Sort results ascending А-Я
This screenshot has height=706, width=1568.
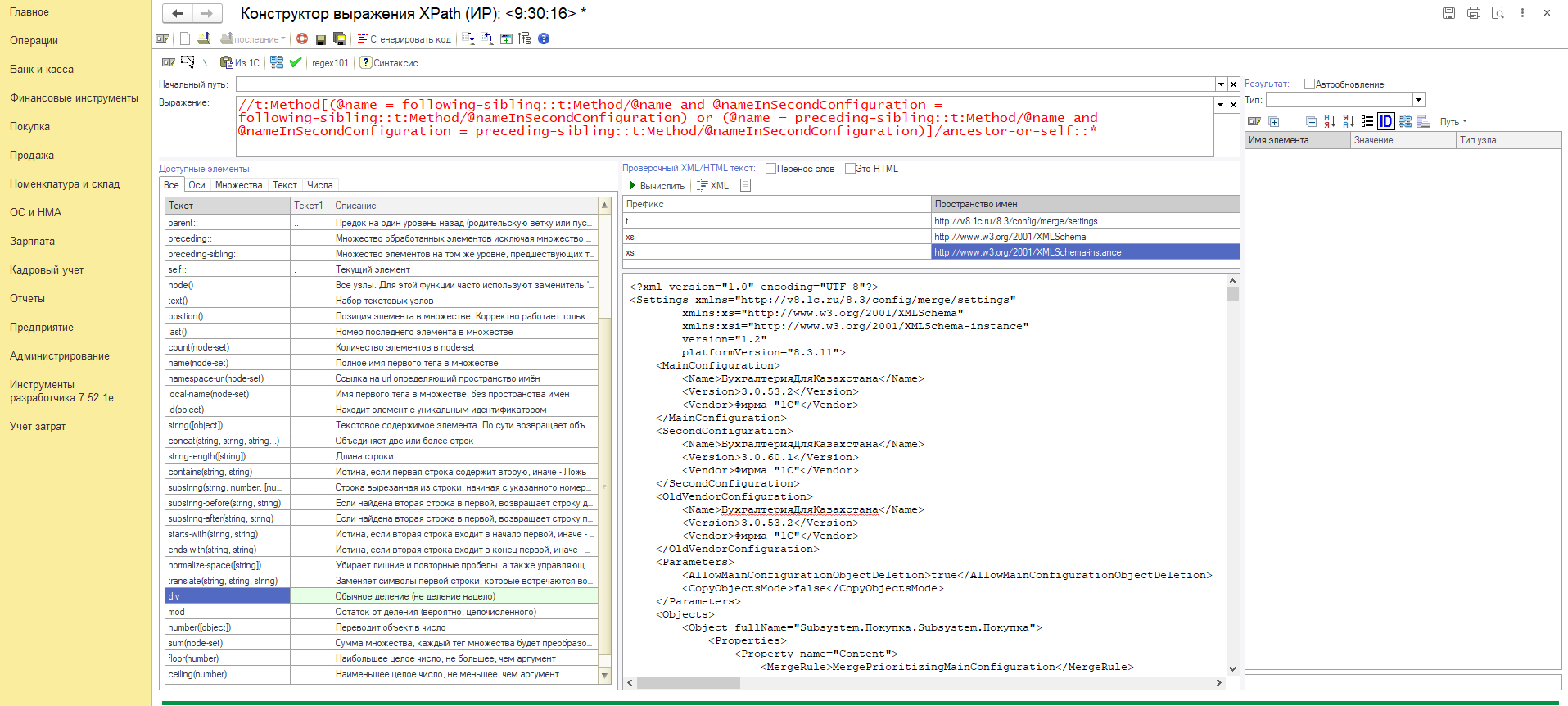pos(1330,121)
